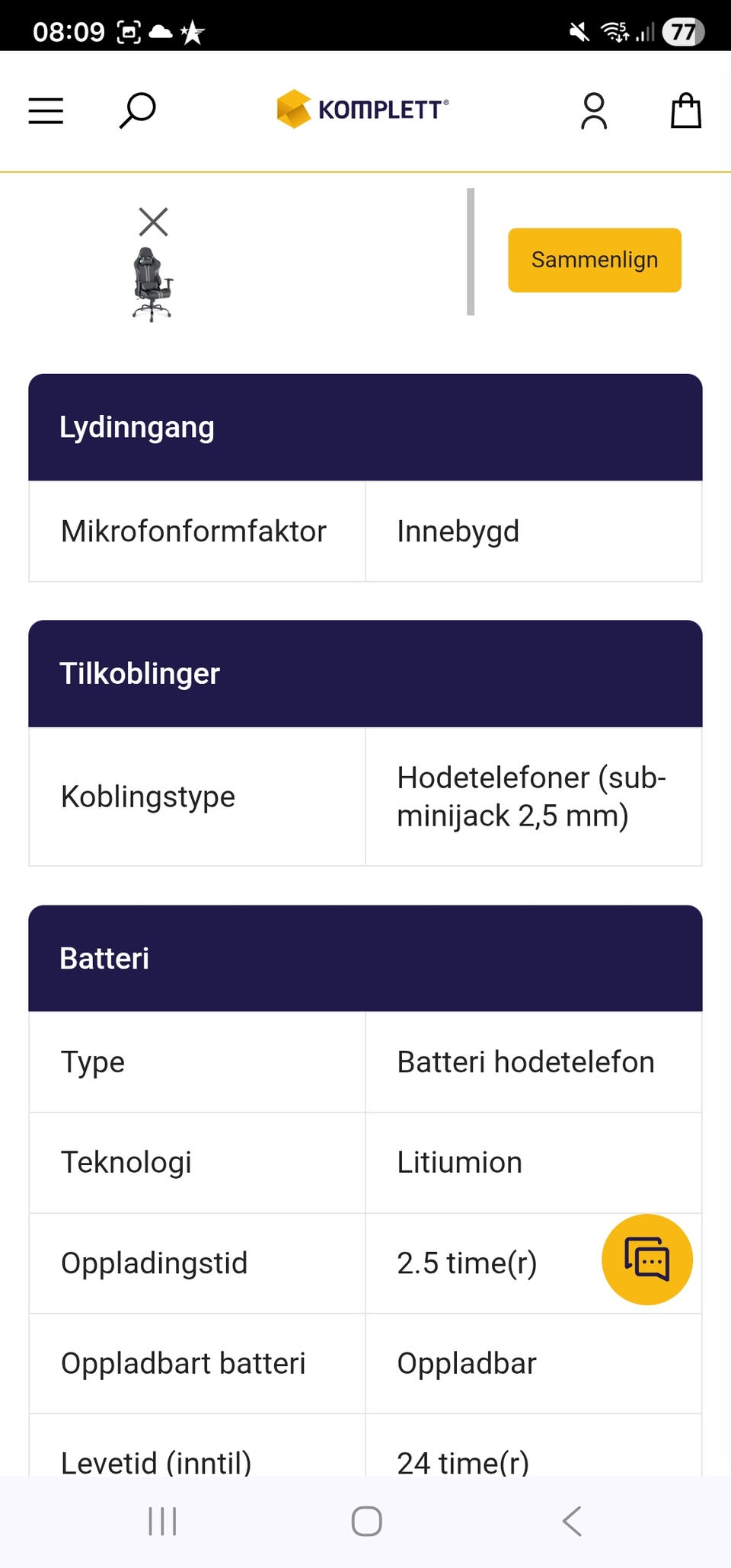
Task: Collapse the Lydinngang section header
Action: point(365,427)
